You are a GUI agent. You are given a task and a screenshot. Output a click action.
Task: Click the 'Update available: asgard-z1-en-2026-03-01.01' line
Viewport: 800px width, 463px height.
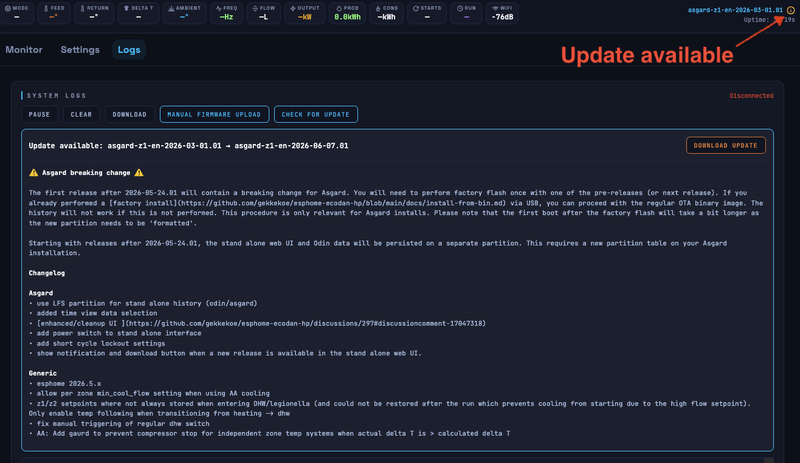[188, 145]
